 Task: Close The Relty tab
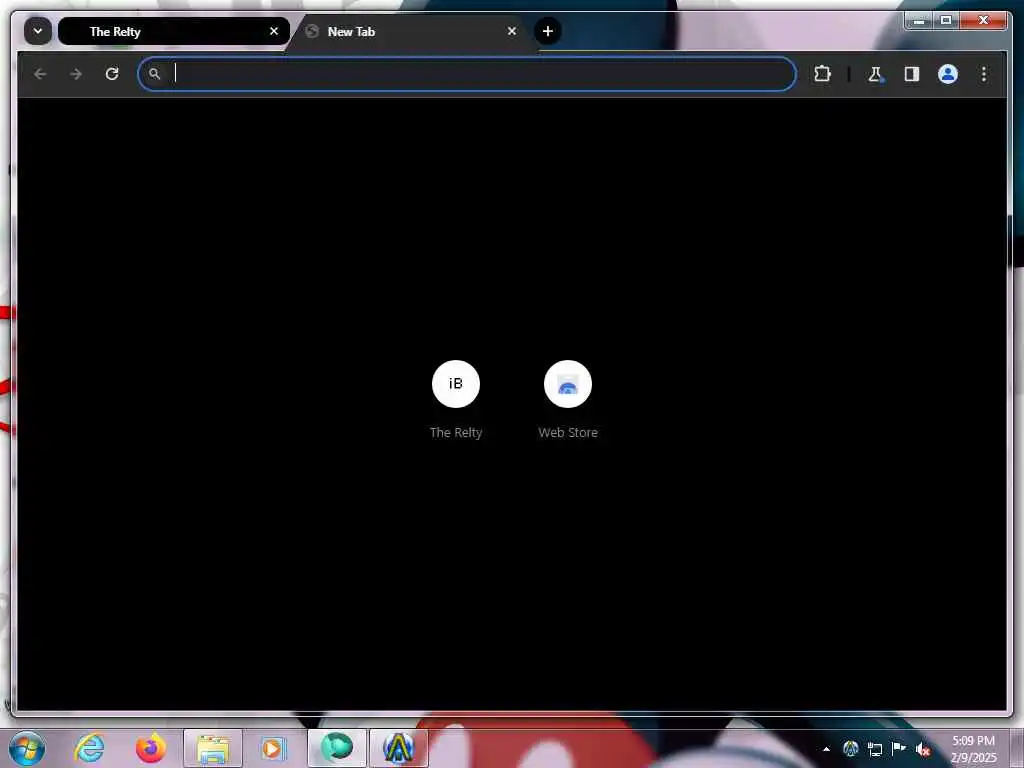(274, 31)
